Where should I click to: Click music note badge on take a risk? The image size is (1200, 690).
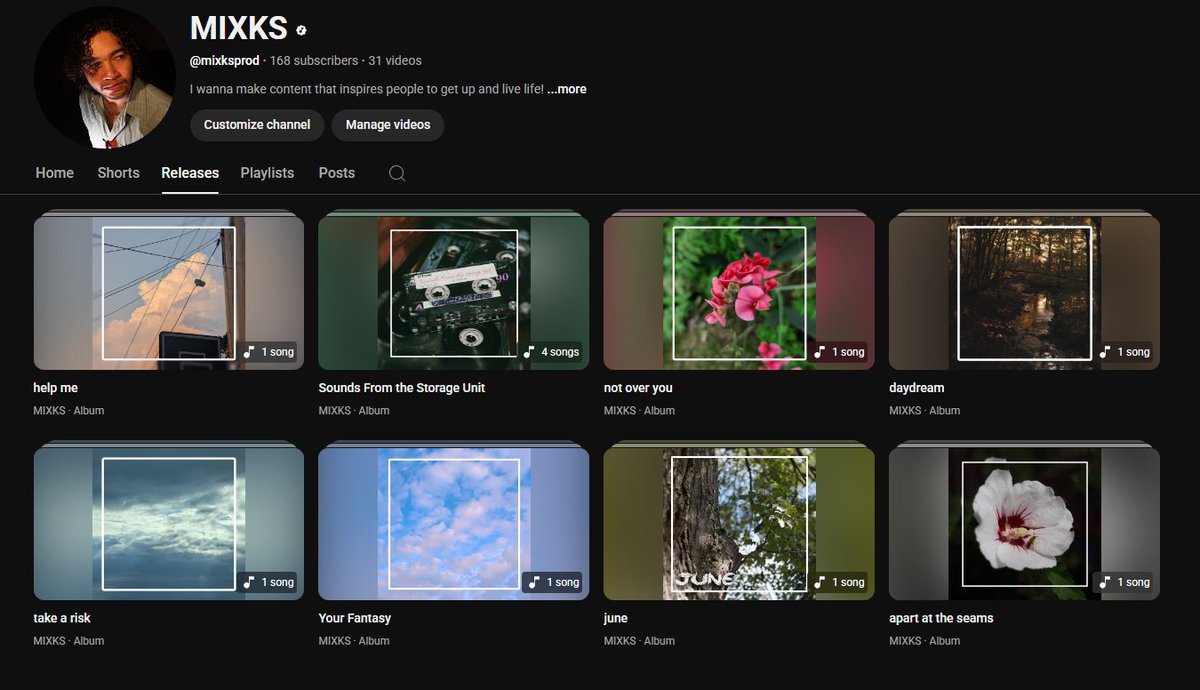(x=269, y=582)
